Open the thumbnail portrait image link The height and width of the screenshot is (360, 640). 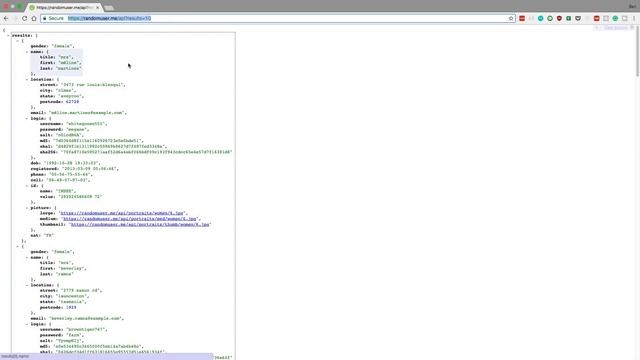(140, 224)
